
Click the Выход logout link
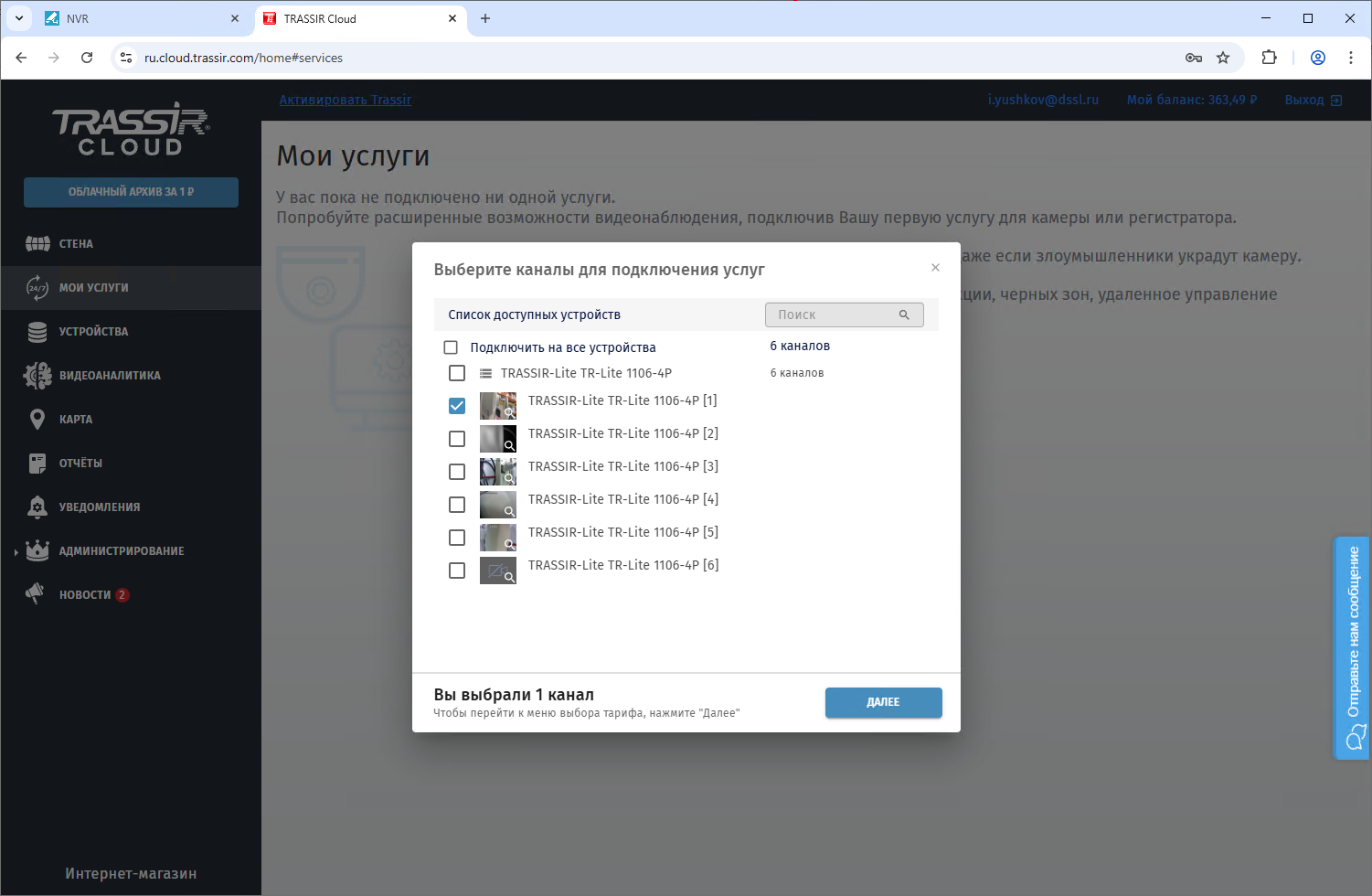pyautogui.click(x=1304, y=100)
